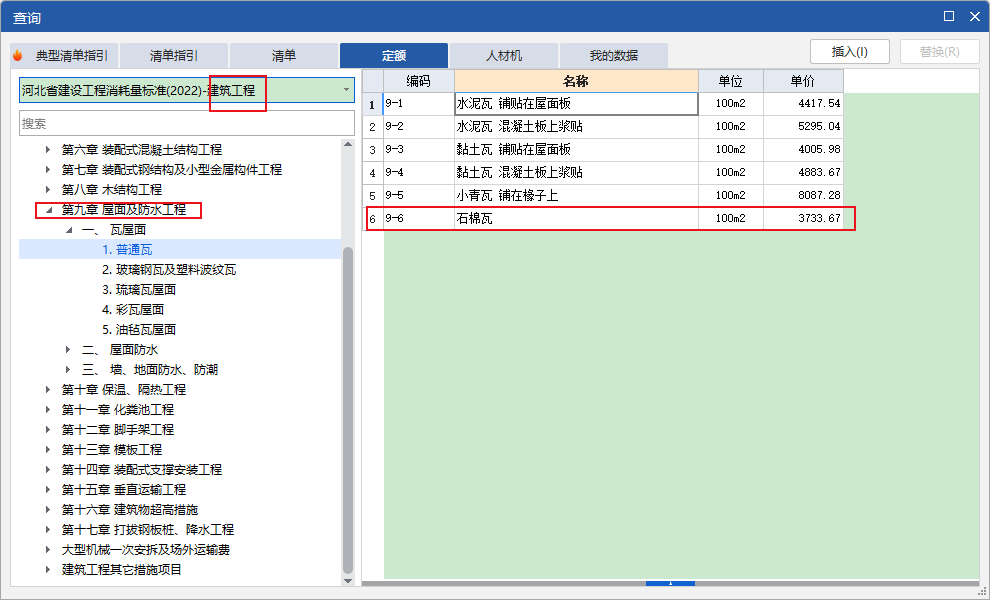Image resolution: width=990 pixels, height=600 pixels.
Task: Expand 第十二章 脚手架工程 node
Action: [48, 429]
